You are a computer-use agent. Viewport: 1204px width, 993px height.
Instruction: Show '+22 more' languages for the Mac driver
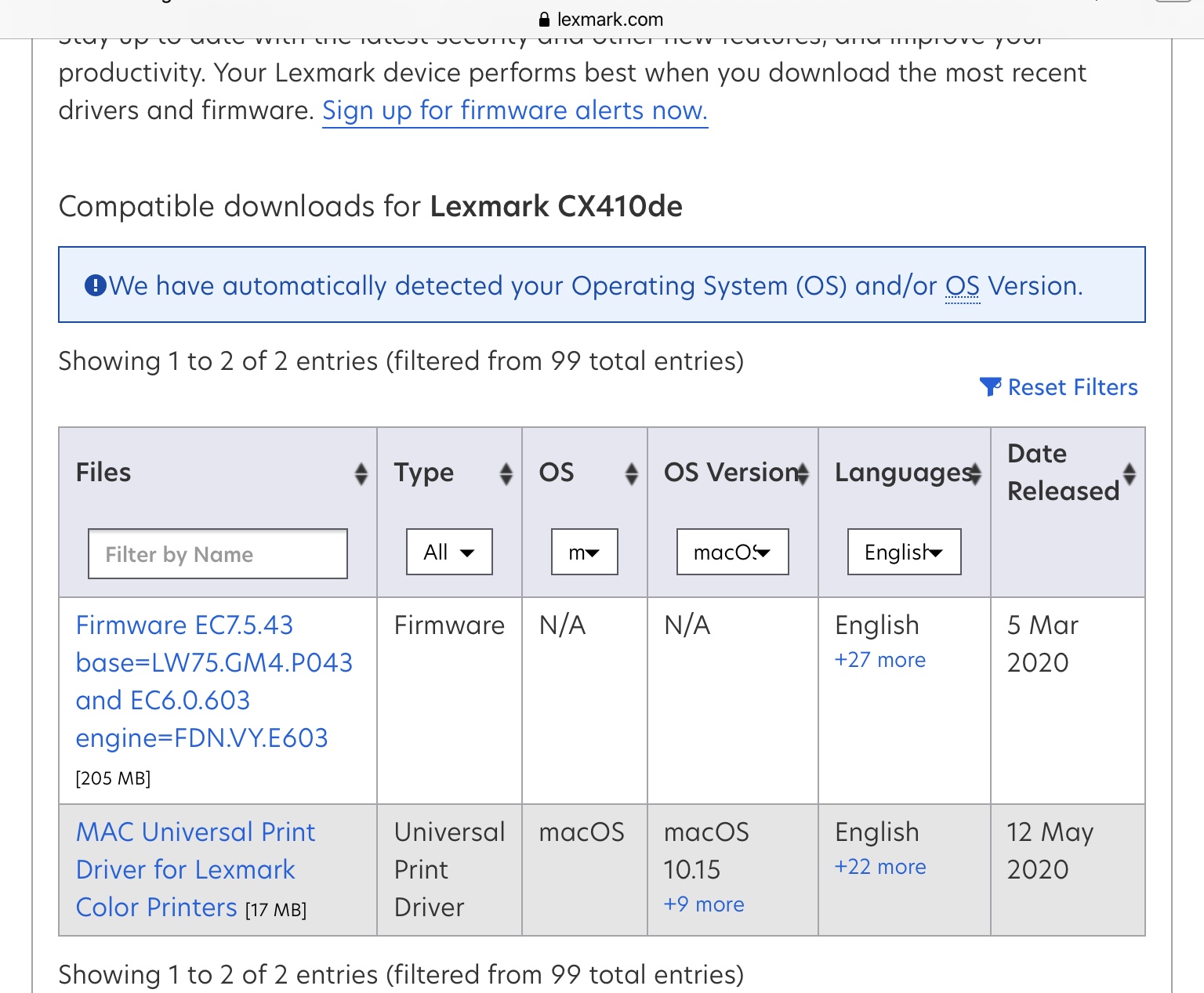(880, 867)
